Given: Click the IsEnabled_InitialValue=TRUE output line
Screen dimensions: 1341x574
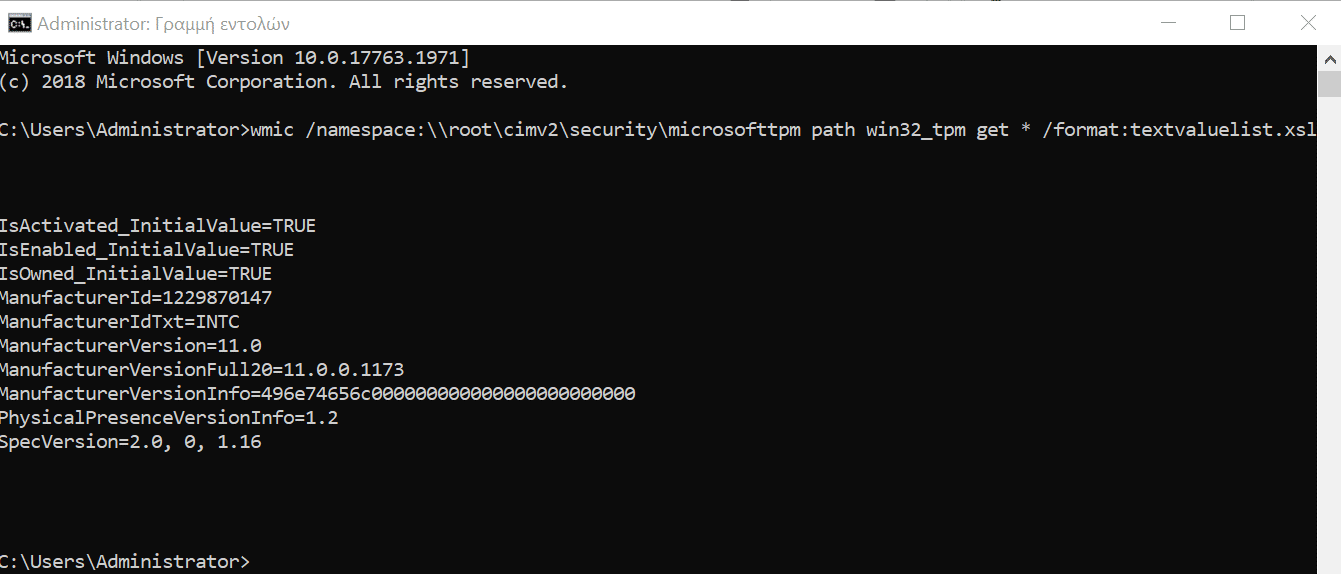Looking at the screenshot, I should coord(147,250).
